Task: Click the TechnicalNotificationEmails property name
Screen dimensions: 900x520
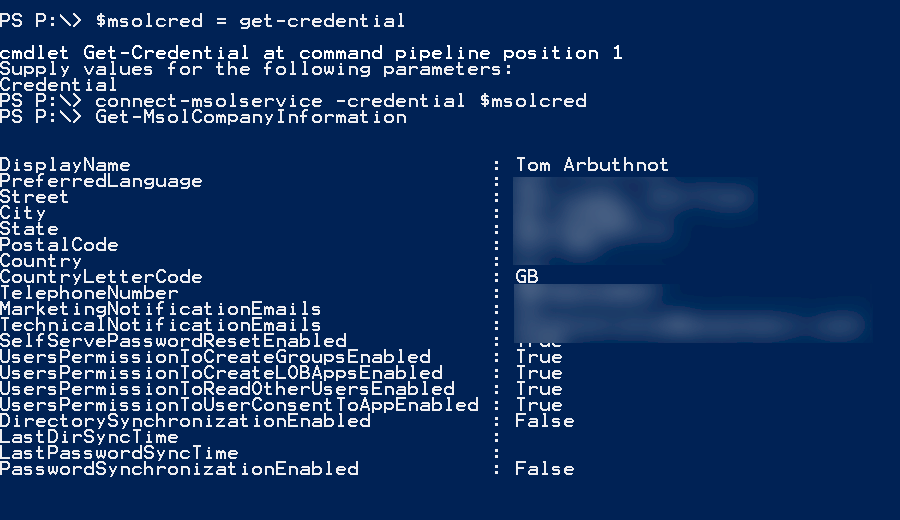Action: point(161,325)
